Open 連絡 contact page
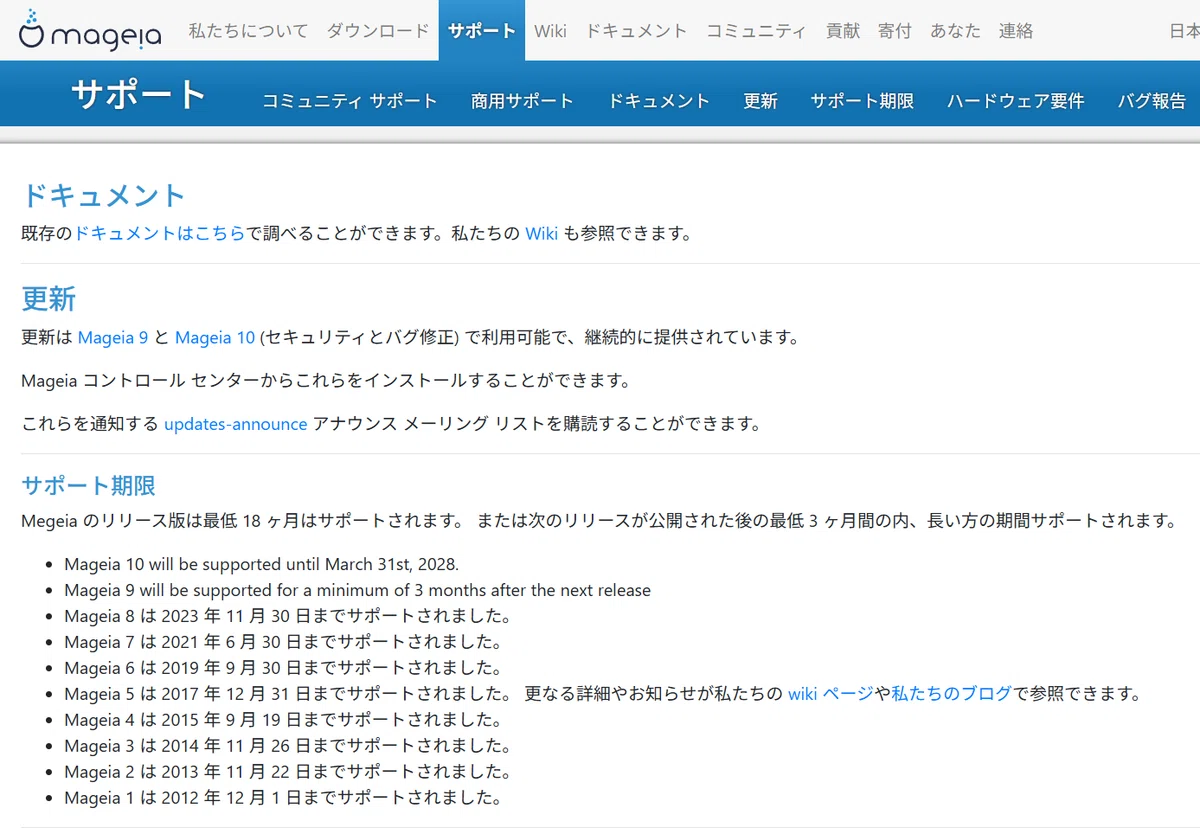The height and width of the screenshot is (840, 1200). click(1015, 31)
